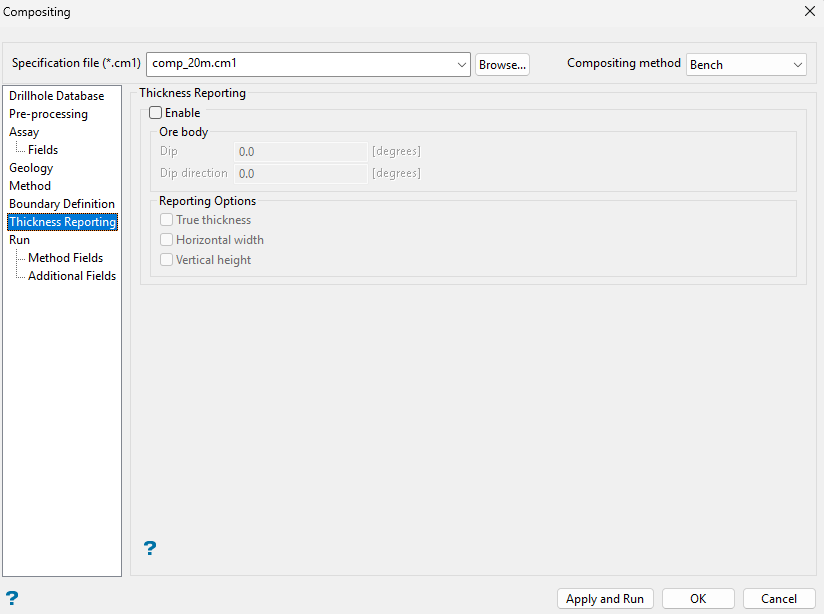Viewport: 824px width, 614px height.
Task: Tick the Enable checkbox
Action: (x=156, y=113)
